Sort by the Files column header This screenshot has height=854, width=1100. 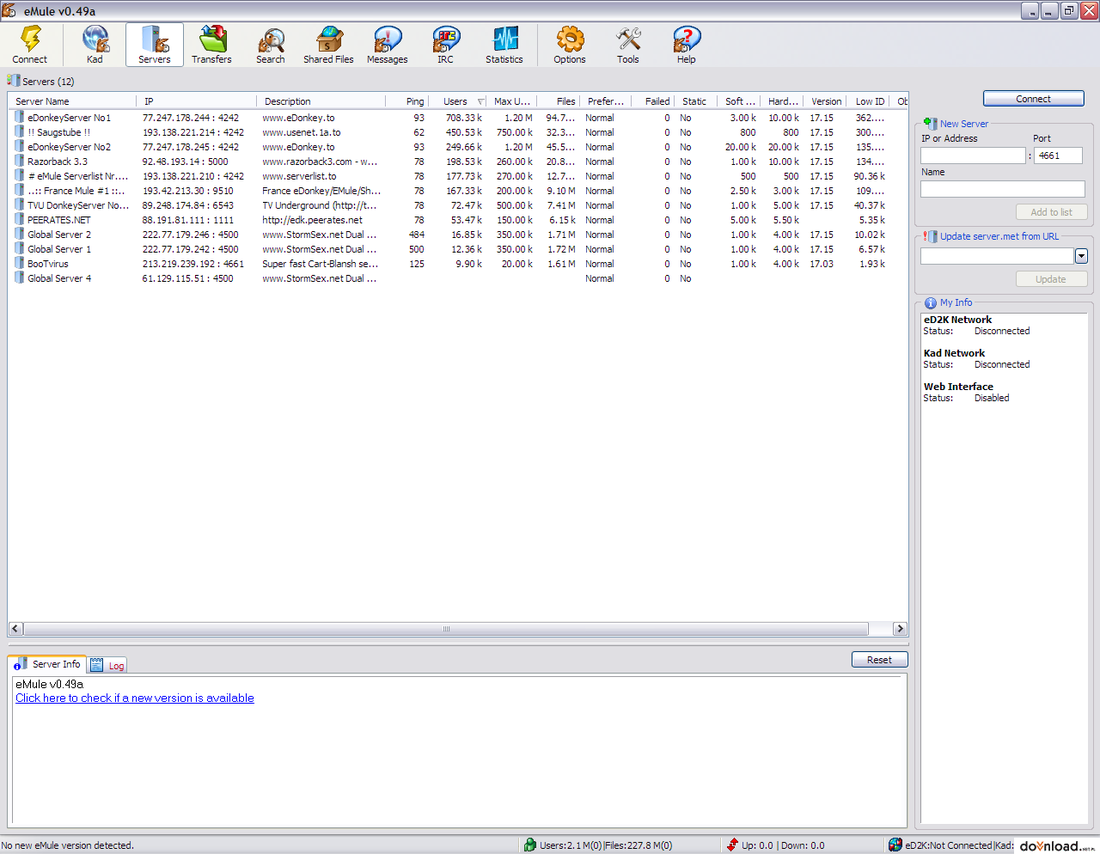(x=558, y=101)
